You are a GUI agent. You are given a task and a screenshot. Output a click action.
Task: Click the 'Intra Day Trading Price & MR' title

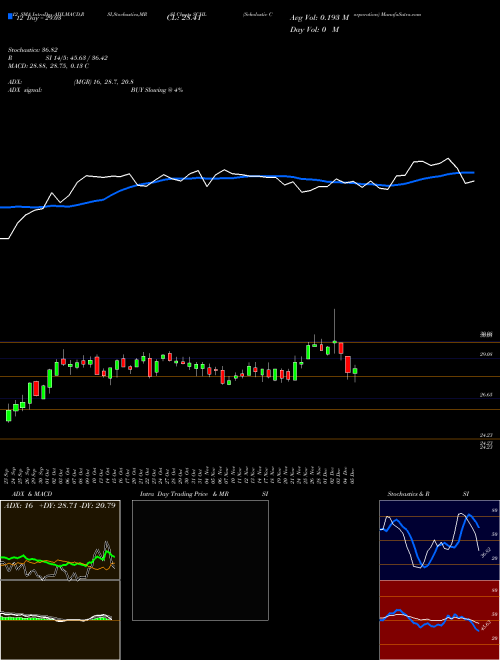184,494
